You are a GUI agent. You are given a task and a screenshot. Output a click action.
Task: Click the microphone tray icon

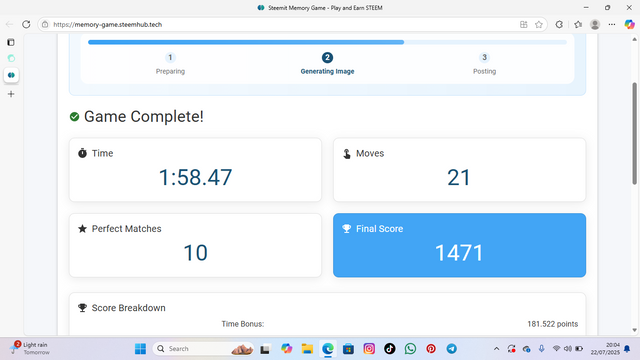click(541, 349)
